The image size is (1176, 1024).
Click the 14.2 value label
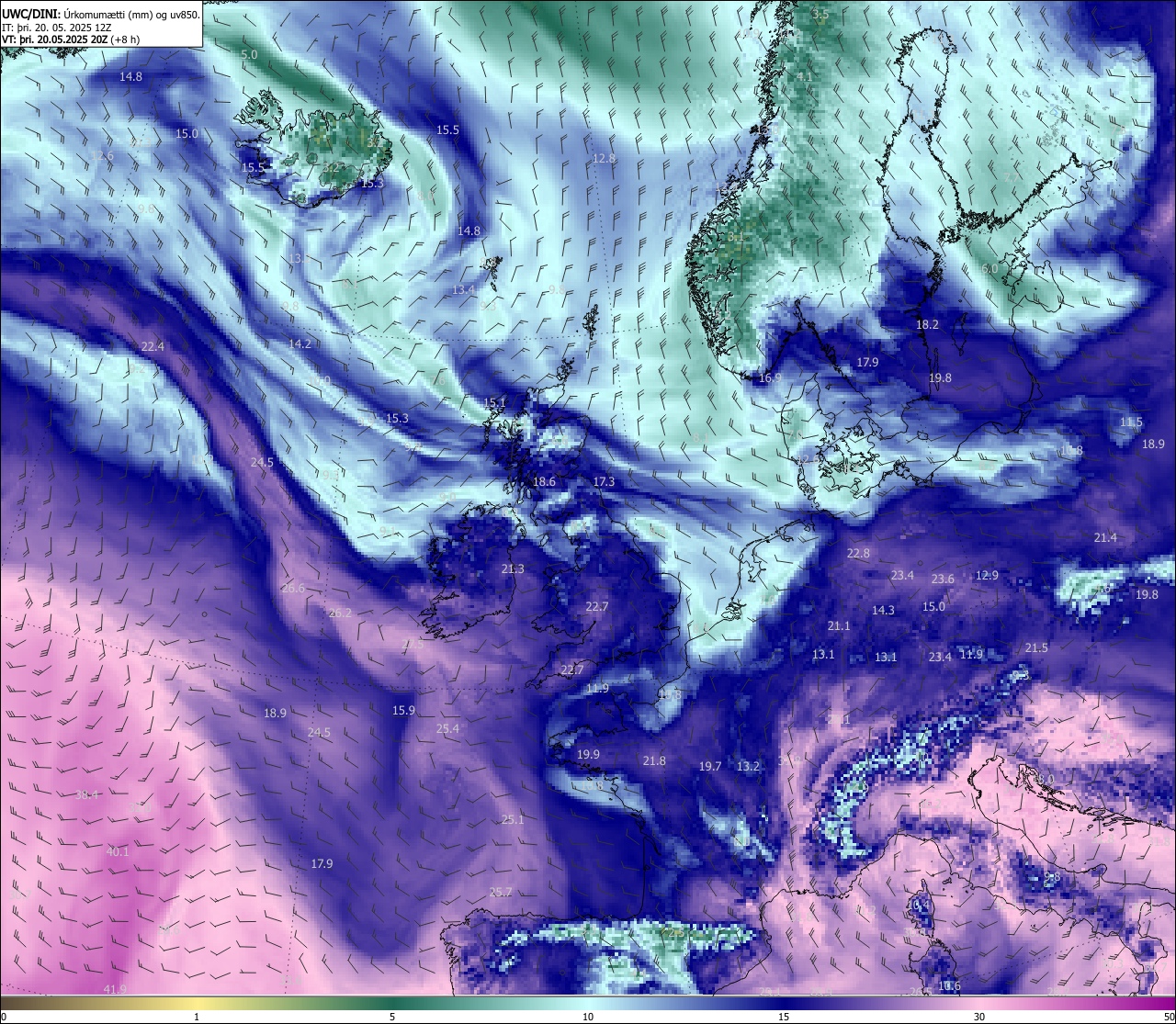pyautogui.click(x=300, y=343)
